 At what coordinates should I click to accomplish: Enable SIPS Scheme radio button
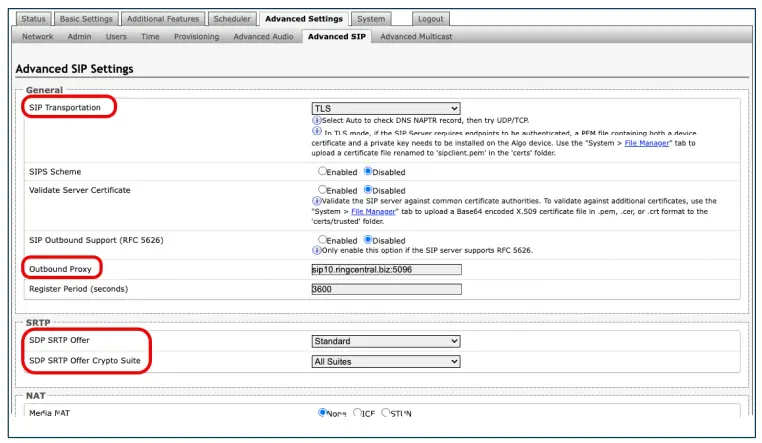point(322,171)
